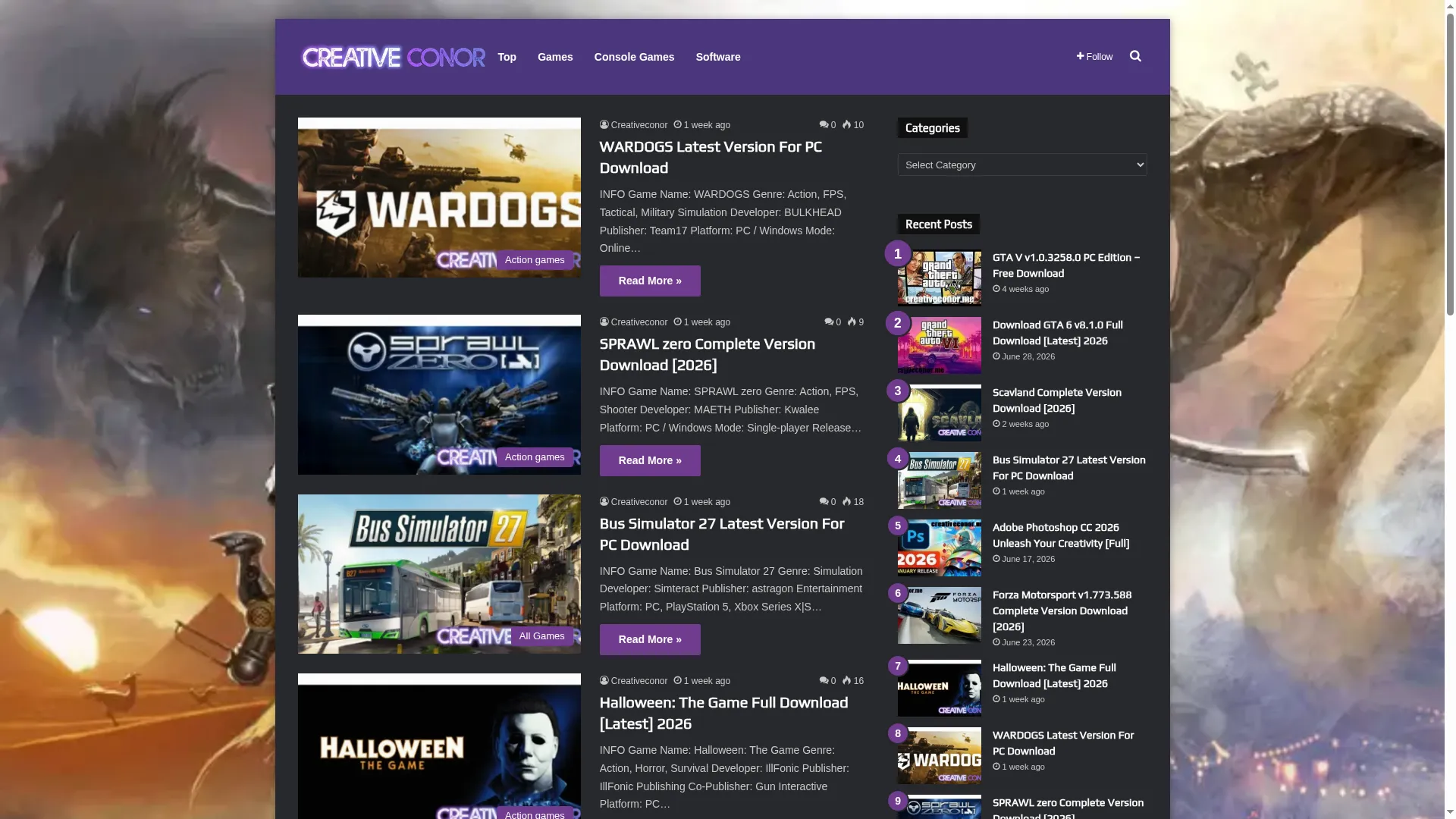Click Read More under WARDOGS post
1456x819 pixels.
click(x=650, y=281)
